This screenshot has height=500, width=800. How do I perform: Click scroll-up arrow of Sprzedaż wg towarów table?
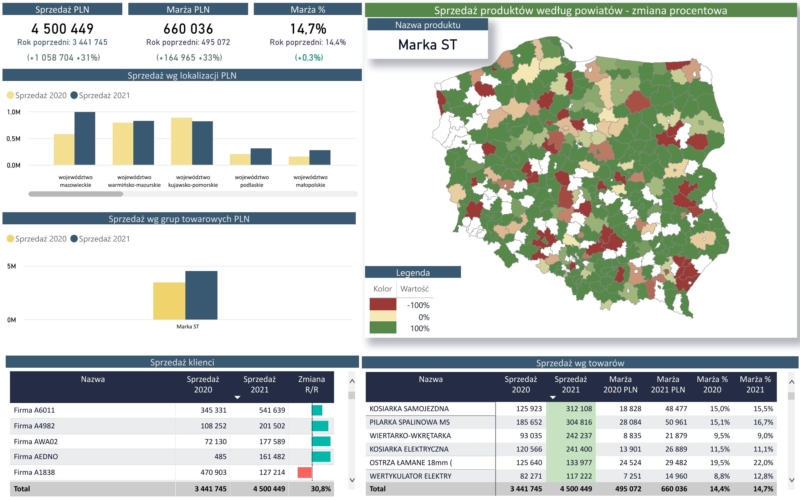791,381
